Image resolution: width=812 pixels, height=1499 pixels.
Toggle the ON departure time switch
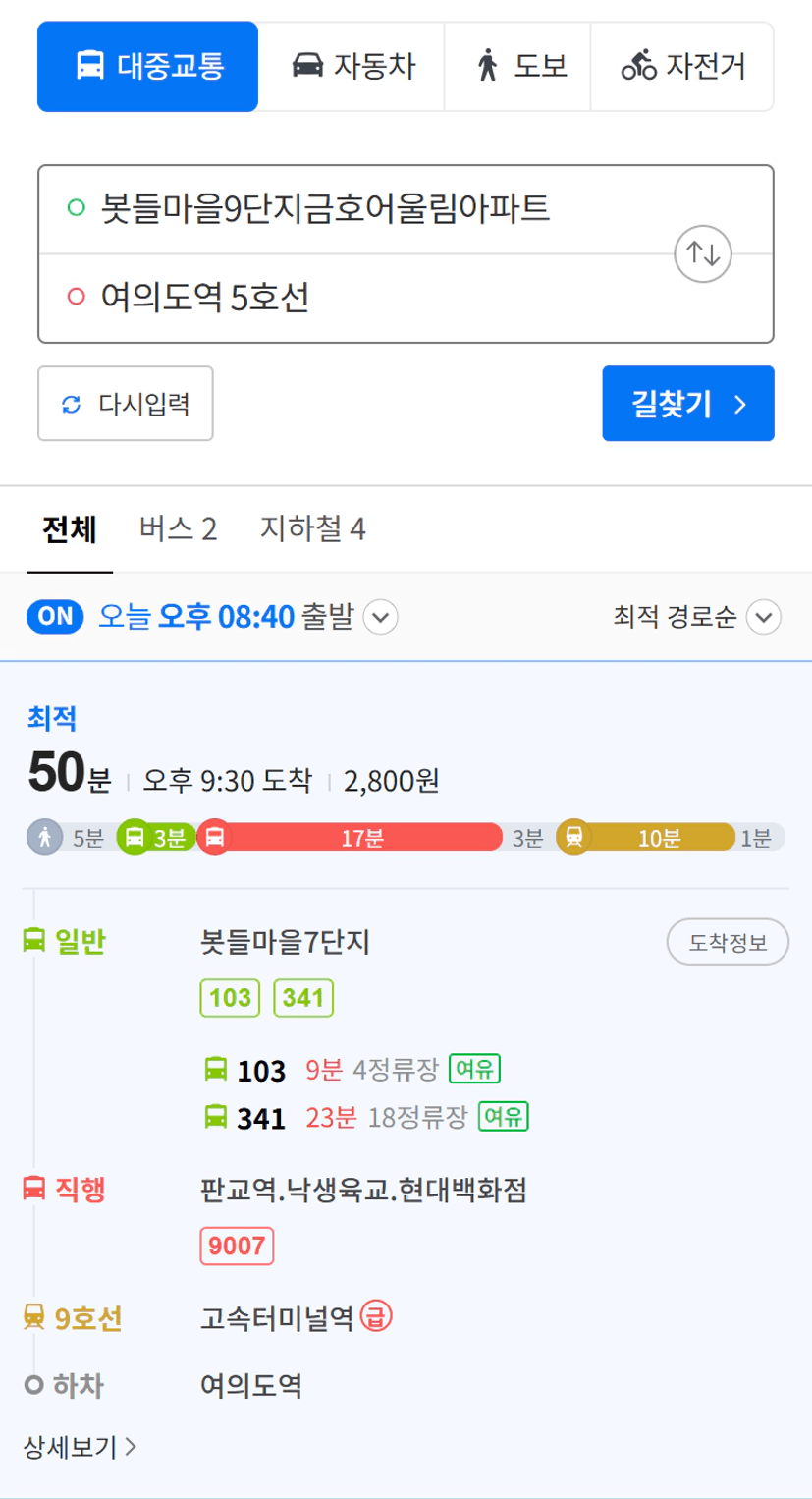[x=56, y=617]
